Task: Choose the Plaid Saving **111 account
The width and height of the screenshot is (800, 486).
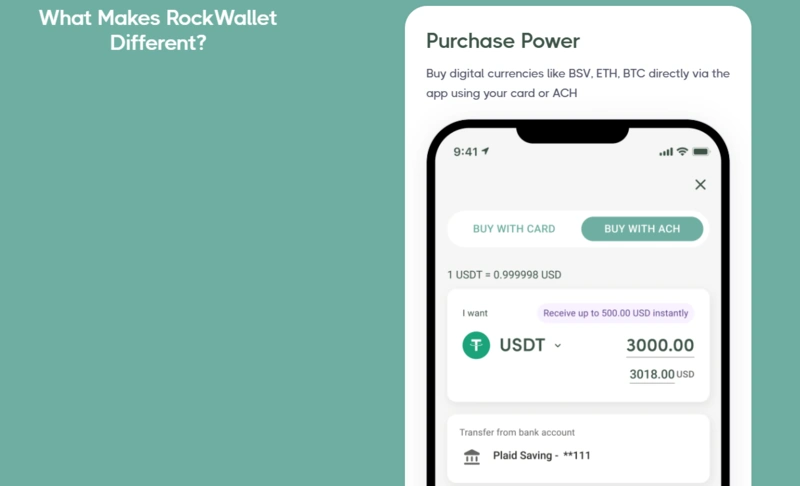Action: (x=541, y=455)
